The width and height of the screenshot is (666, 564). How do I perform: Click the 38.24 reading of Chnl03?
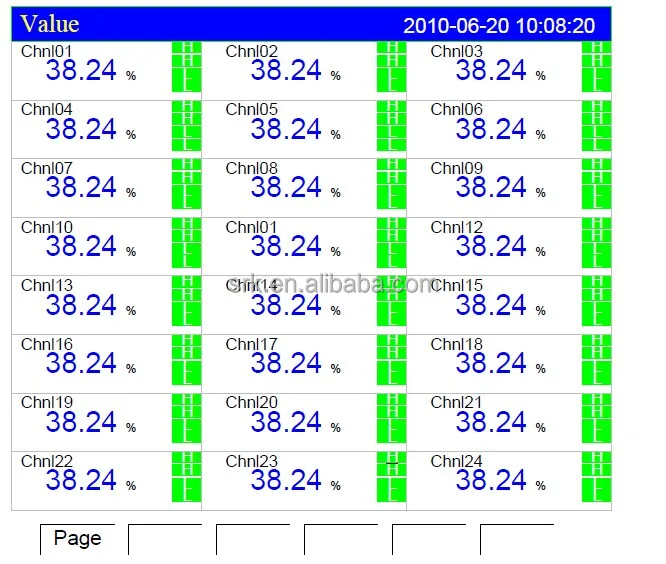coord(491,70)
